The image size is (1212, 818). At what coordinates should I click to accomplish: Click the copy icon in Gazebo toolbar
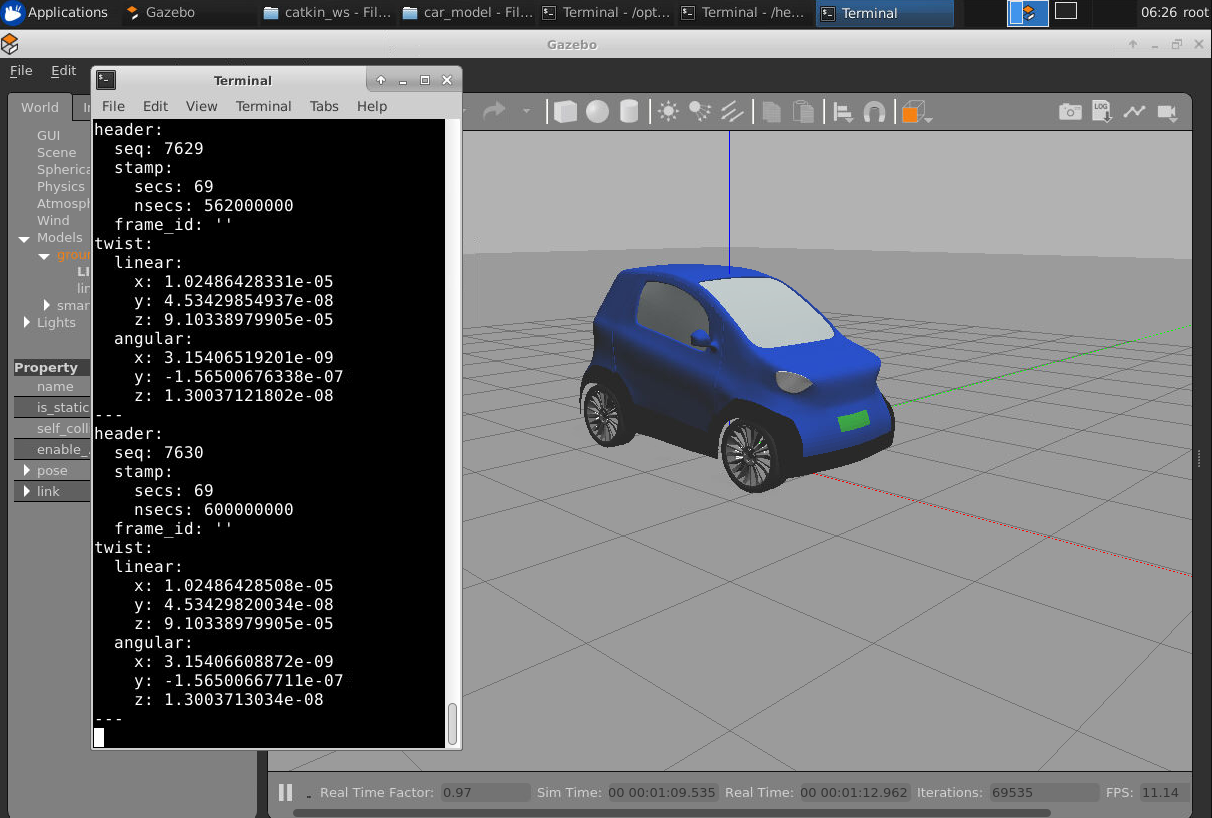[771, 111]
